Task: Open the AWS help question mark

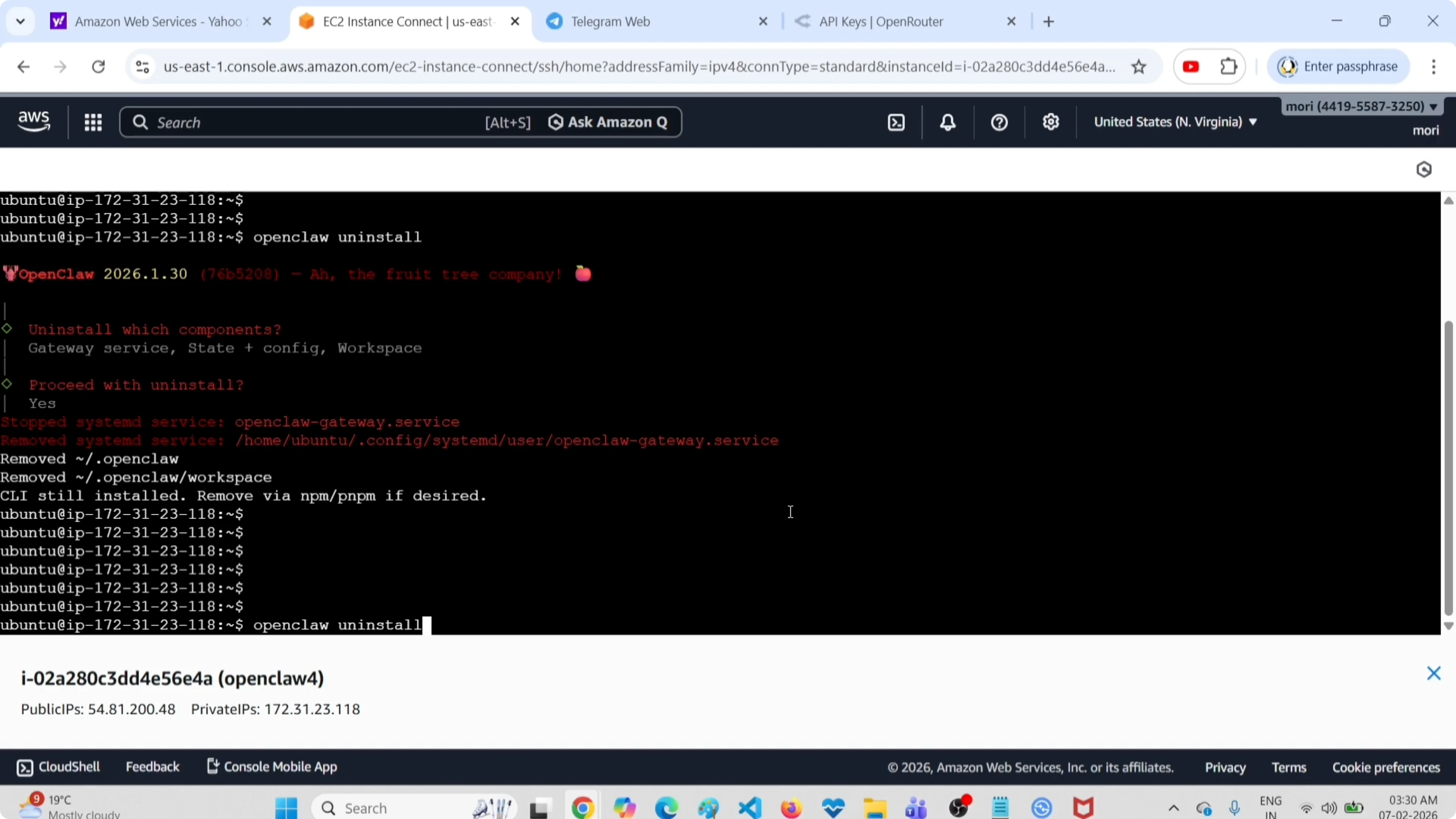Action: (x=999, y=122)
